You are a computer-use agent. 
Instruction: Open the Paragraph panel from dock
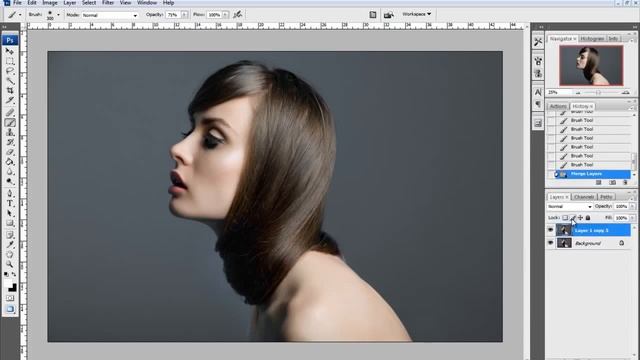(x=538, y=104)
